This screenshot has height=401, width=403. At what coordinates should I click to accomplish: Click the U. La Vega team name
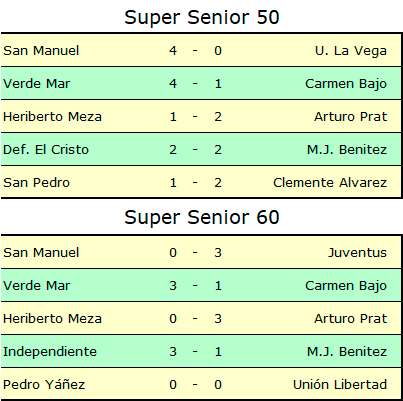351,51
